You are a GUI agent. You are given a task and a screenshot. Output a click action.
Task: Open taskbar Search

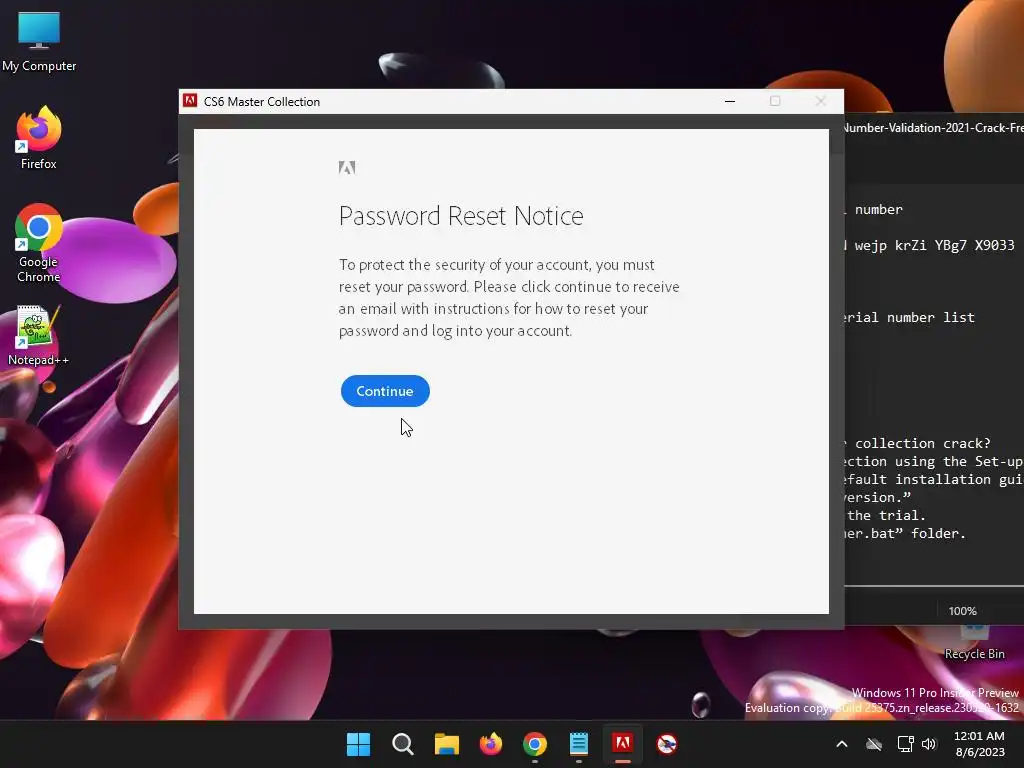(402, 744)
